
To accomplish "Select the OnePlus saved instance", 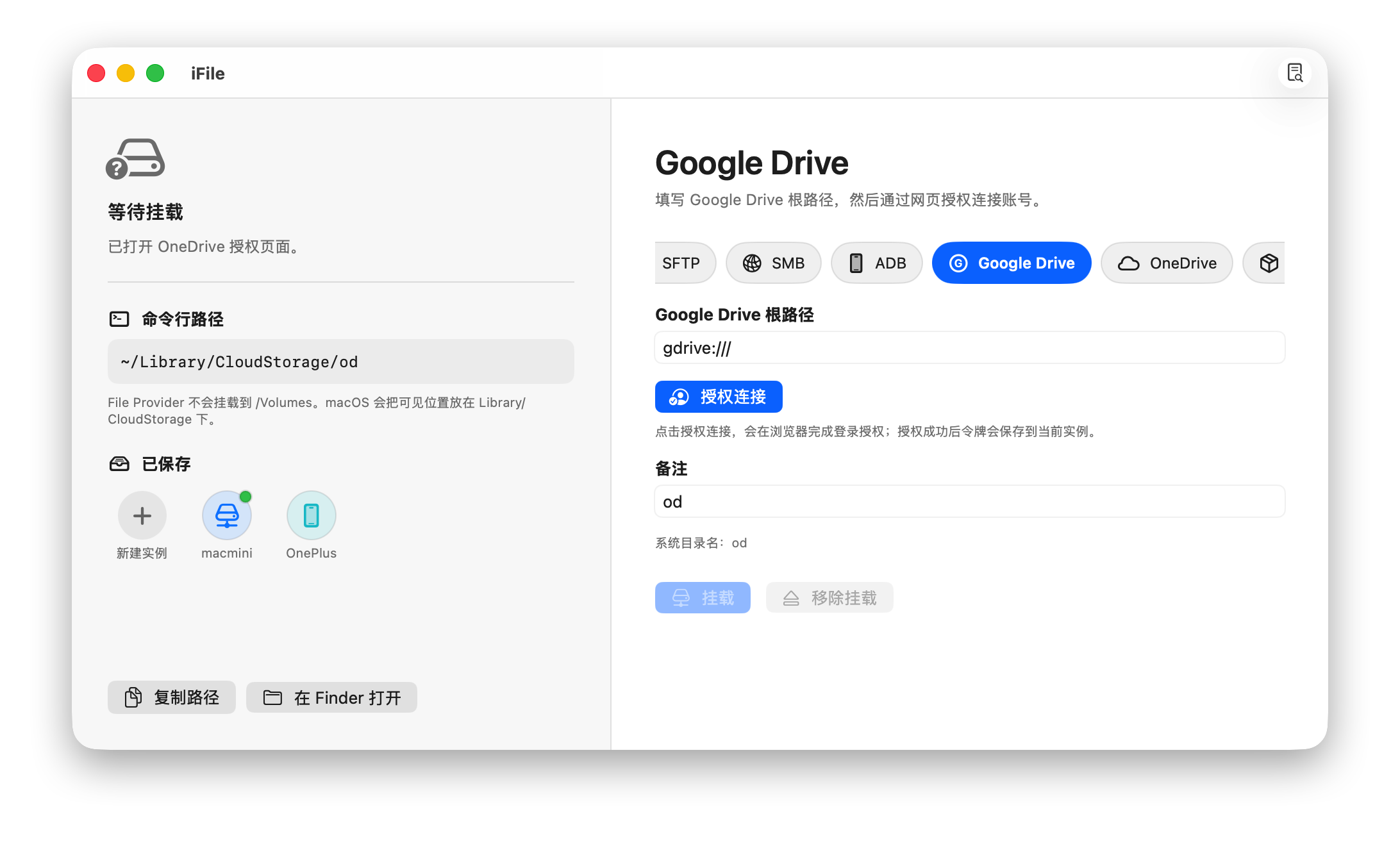I will [x=311, y=515].
